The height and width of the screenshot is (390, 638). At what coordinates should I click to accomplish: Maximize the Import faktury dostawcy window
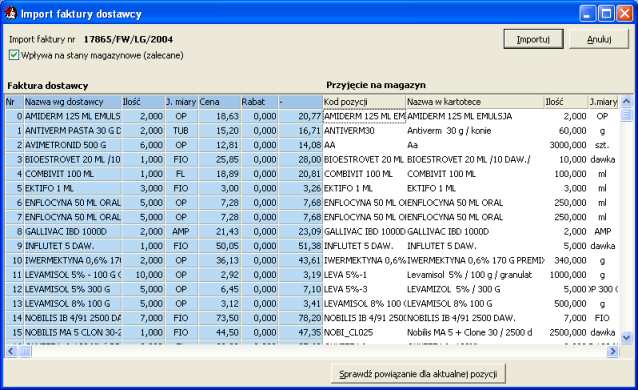point(606,14)
